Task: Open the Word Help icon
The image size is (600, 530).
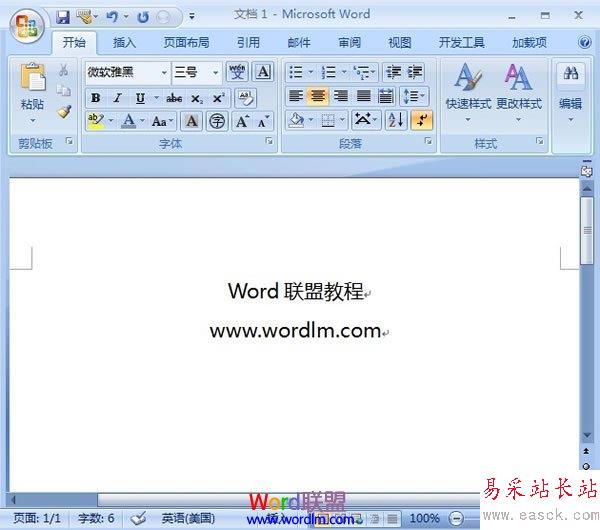Action: pyautogui.click(x=584, y=42)
